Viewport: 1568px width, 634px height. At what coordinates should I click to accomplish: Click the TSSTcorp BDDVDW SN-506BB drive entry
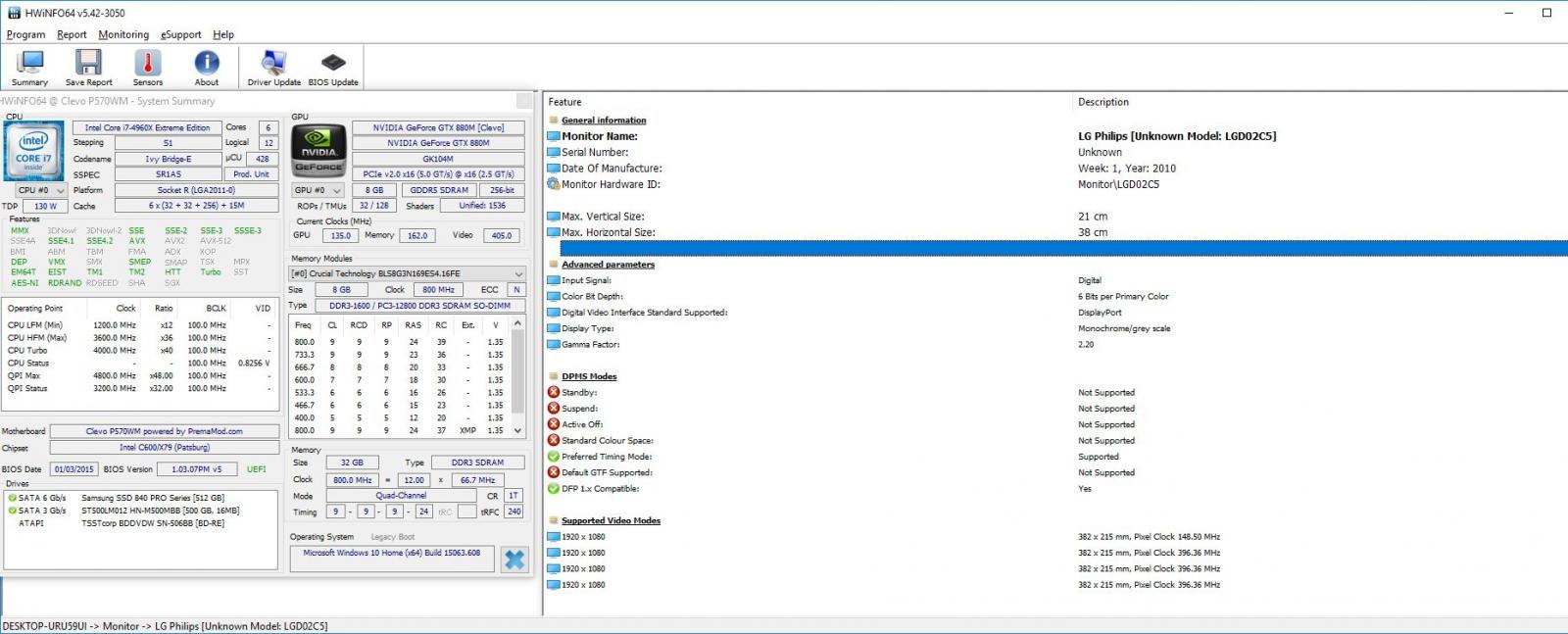153,523
